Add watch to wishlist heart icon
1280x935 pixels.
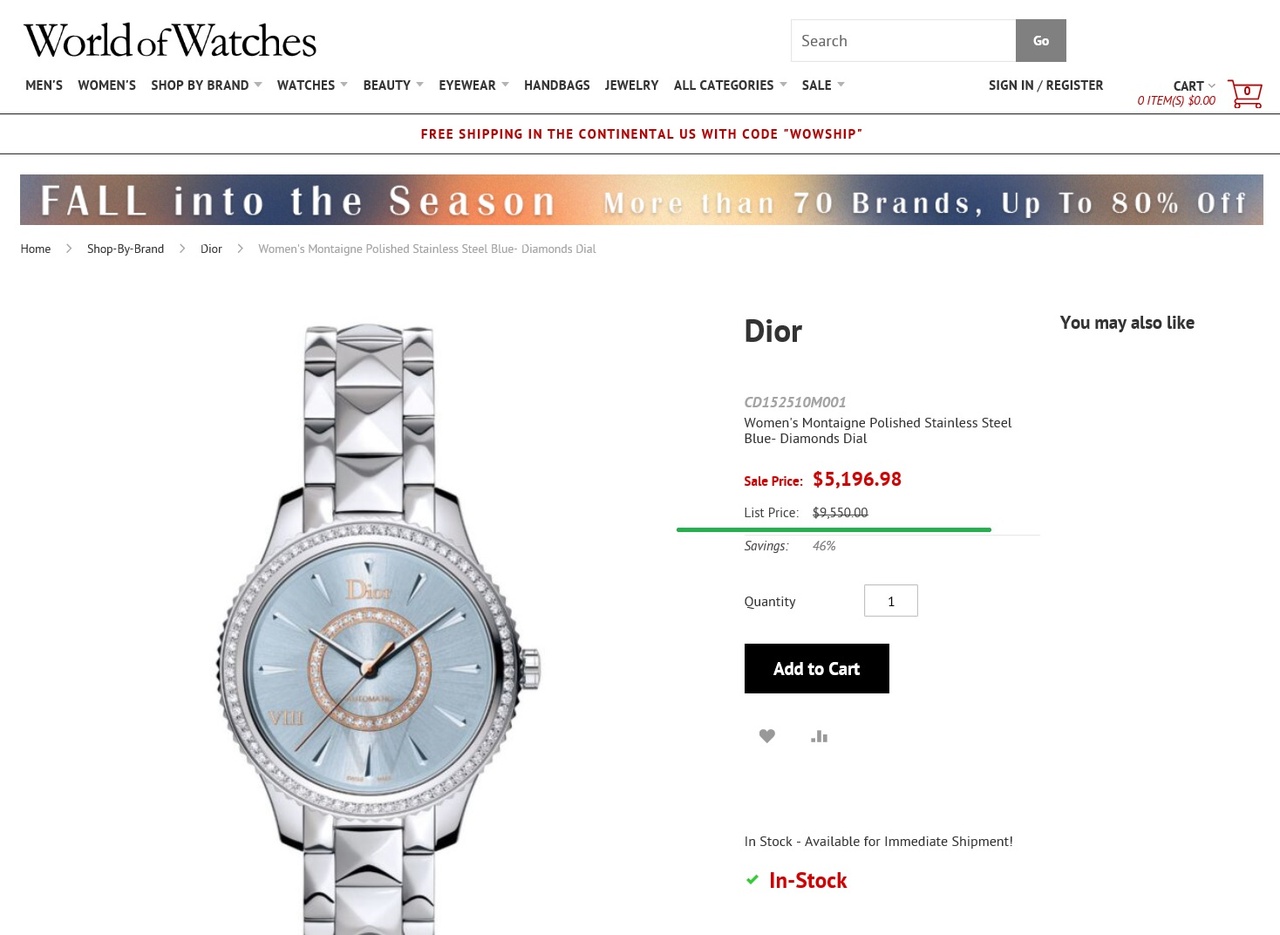[x=767, y=736]
